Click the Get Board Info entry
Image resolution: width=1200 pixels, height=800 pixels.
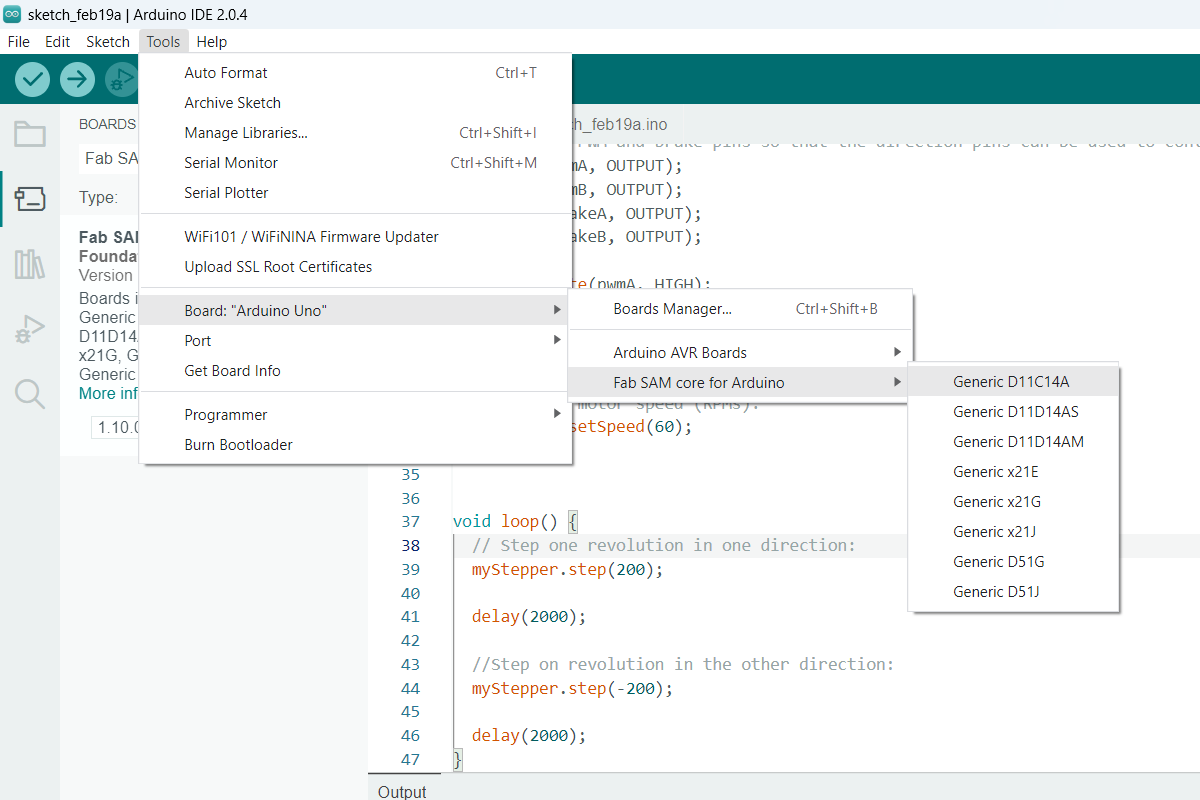[232, 370]
